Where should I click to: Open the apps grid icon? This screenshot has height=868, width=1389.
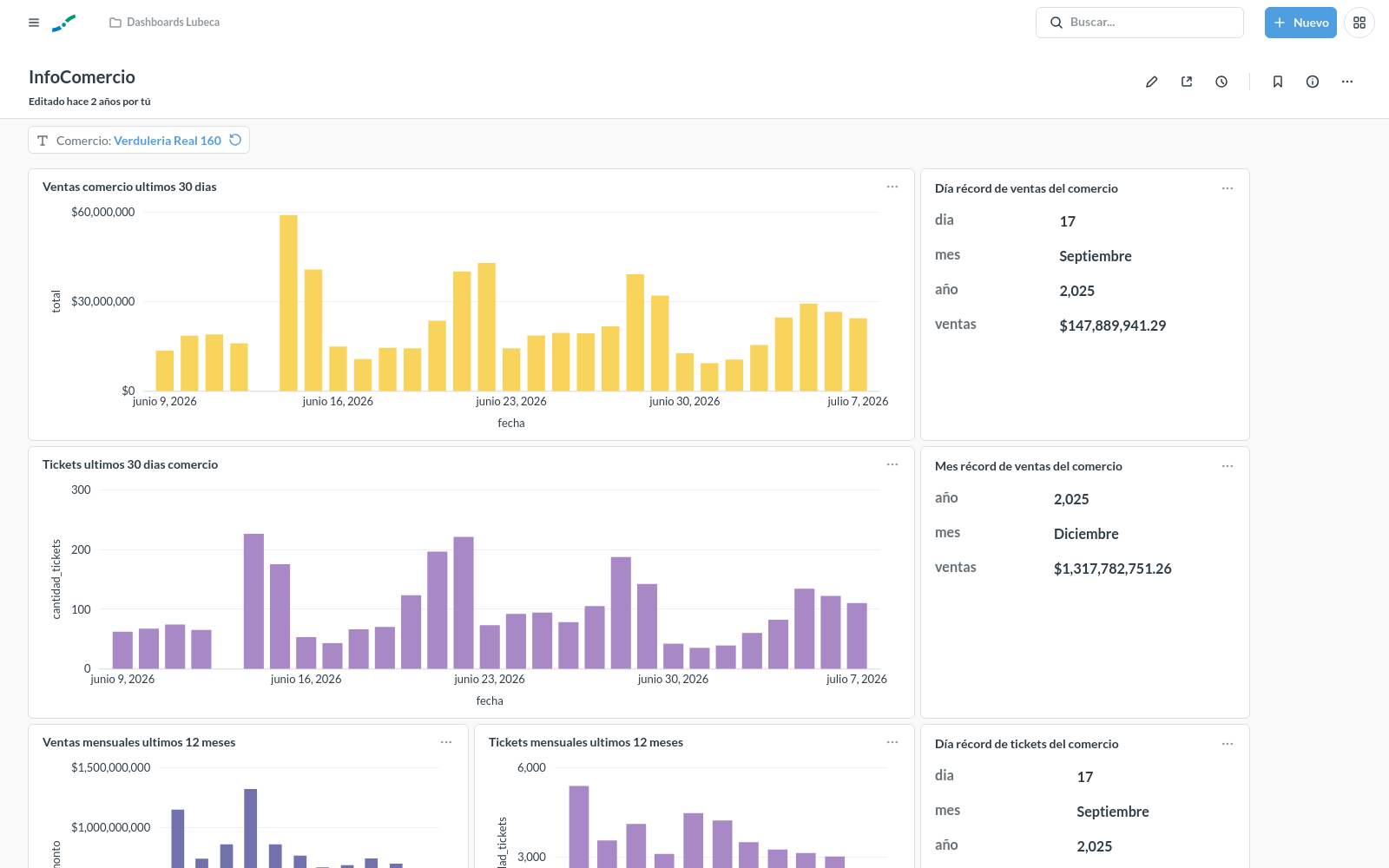click(1359, 23)
